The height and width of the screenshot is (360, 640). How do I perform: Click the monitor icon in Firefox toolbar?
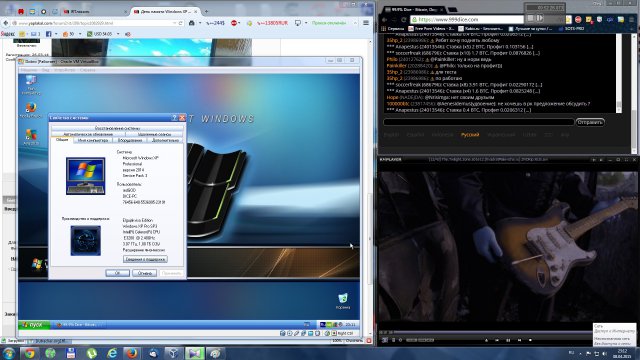tap(298, 23)
